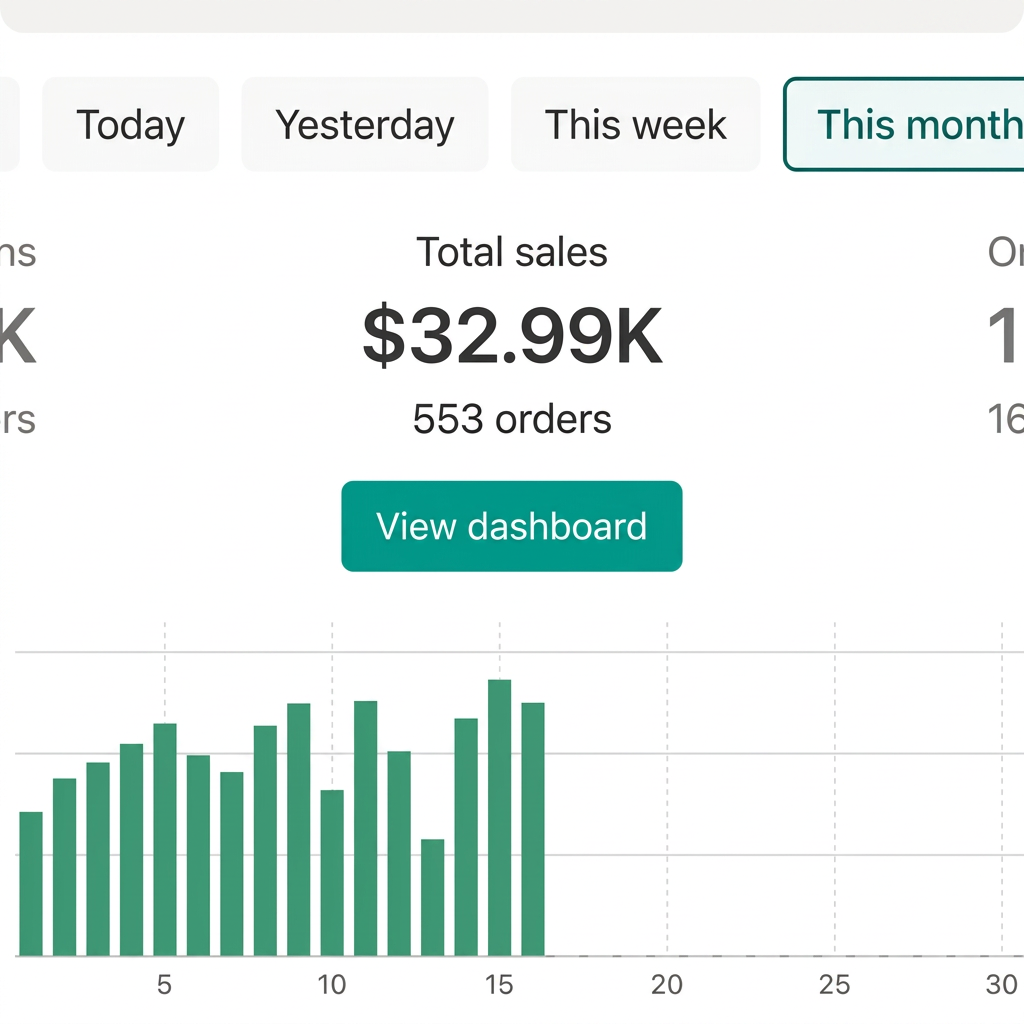Screen dimensions: 1024x1024
Task: Click the x-axis label 20
Action: tap(667, 985)
